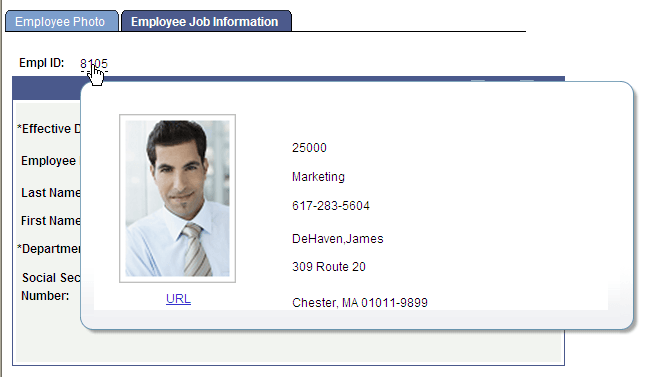Image resolution: width=647 pixels, height=377 pixels.
Task: Click the Empl ID label
Action: (42, 63)
